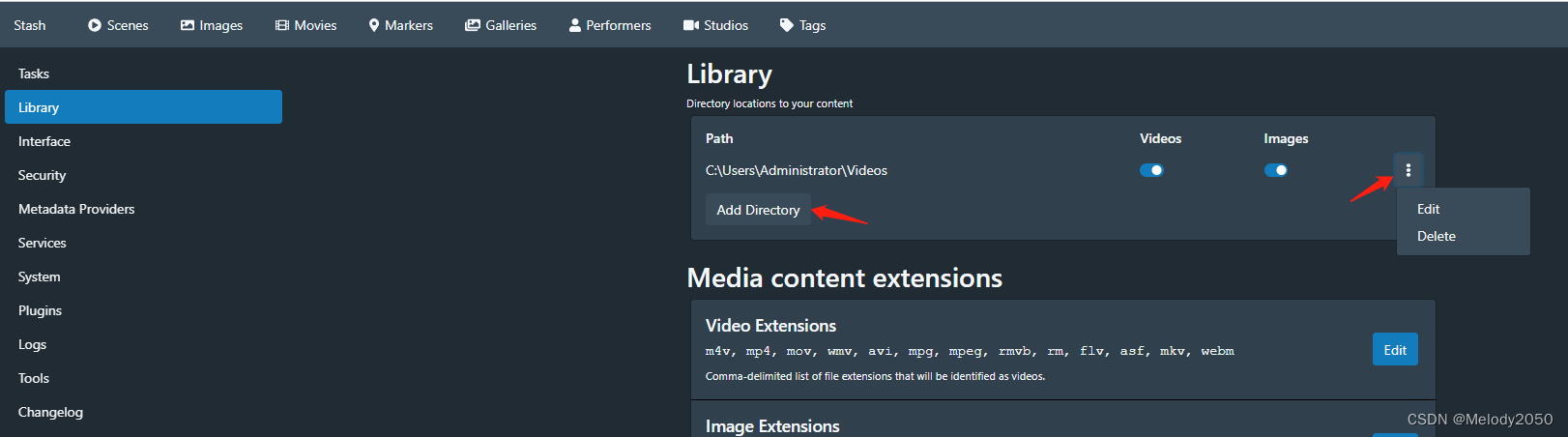Open the System settings section
The image size is (1568, 437).
pyautogui.click(x=143, y=277)
